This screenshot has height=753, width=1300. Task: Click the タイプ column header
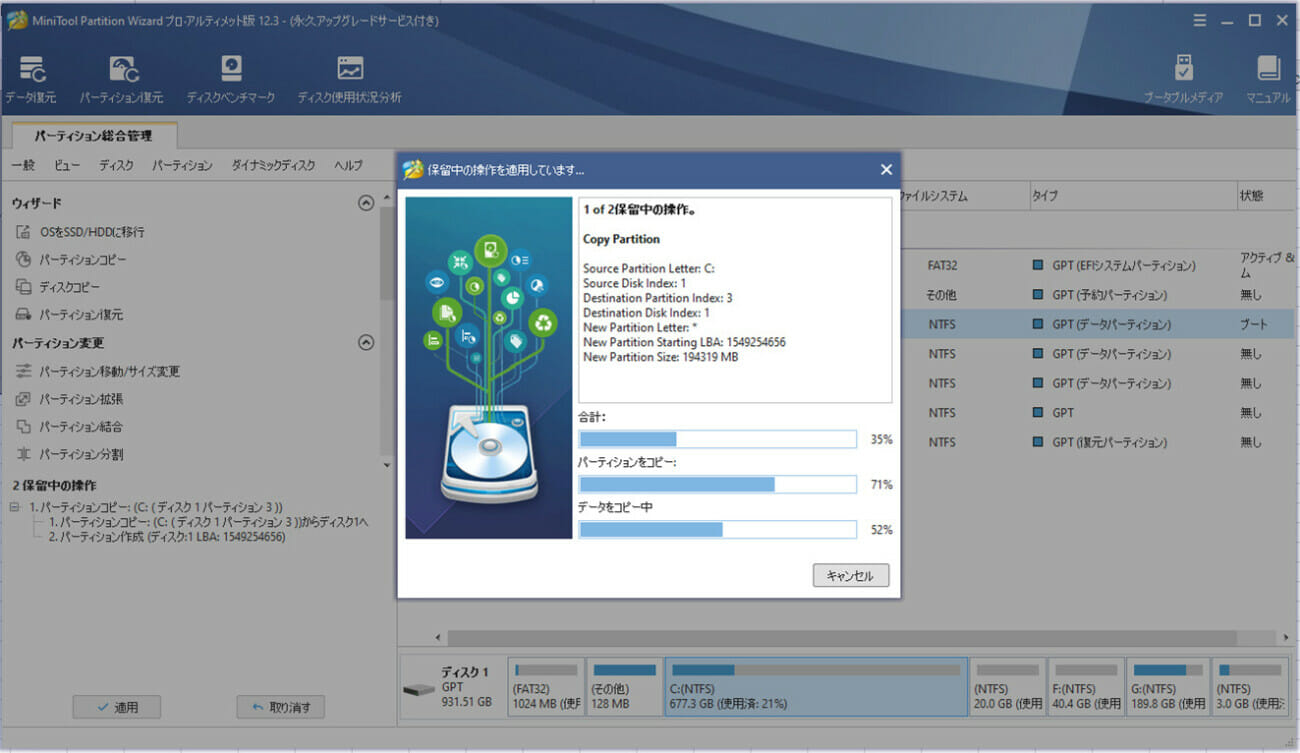1133,197
